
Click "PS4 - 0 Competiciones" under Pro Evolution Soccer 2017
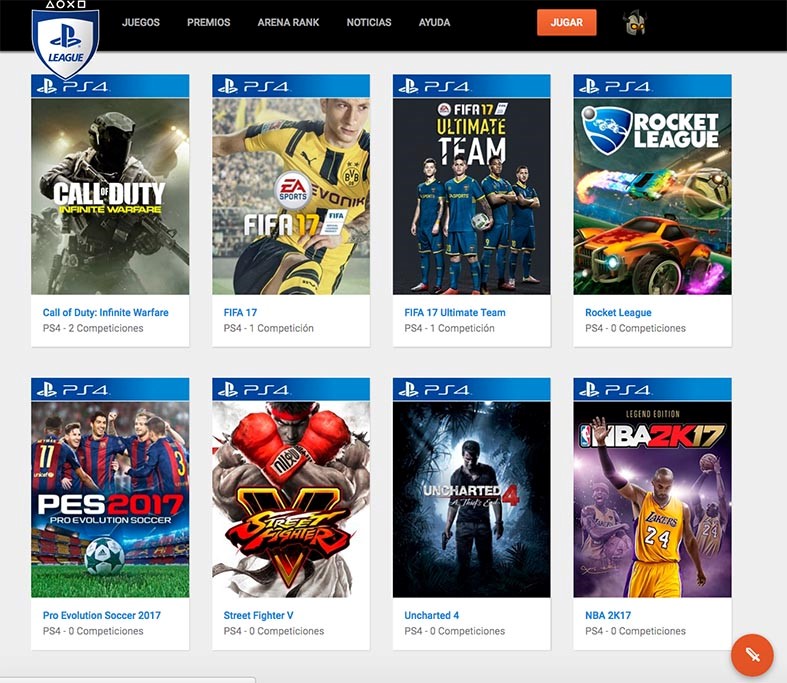[x=93, y=631]
